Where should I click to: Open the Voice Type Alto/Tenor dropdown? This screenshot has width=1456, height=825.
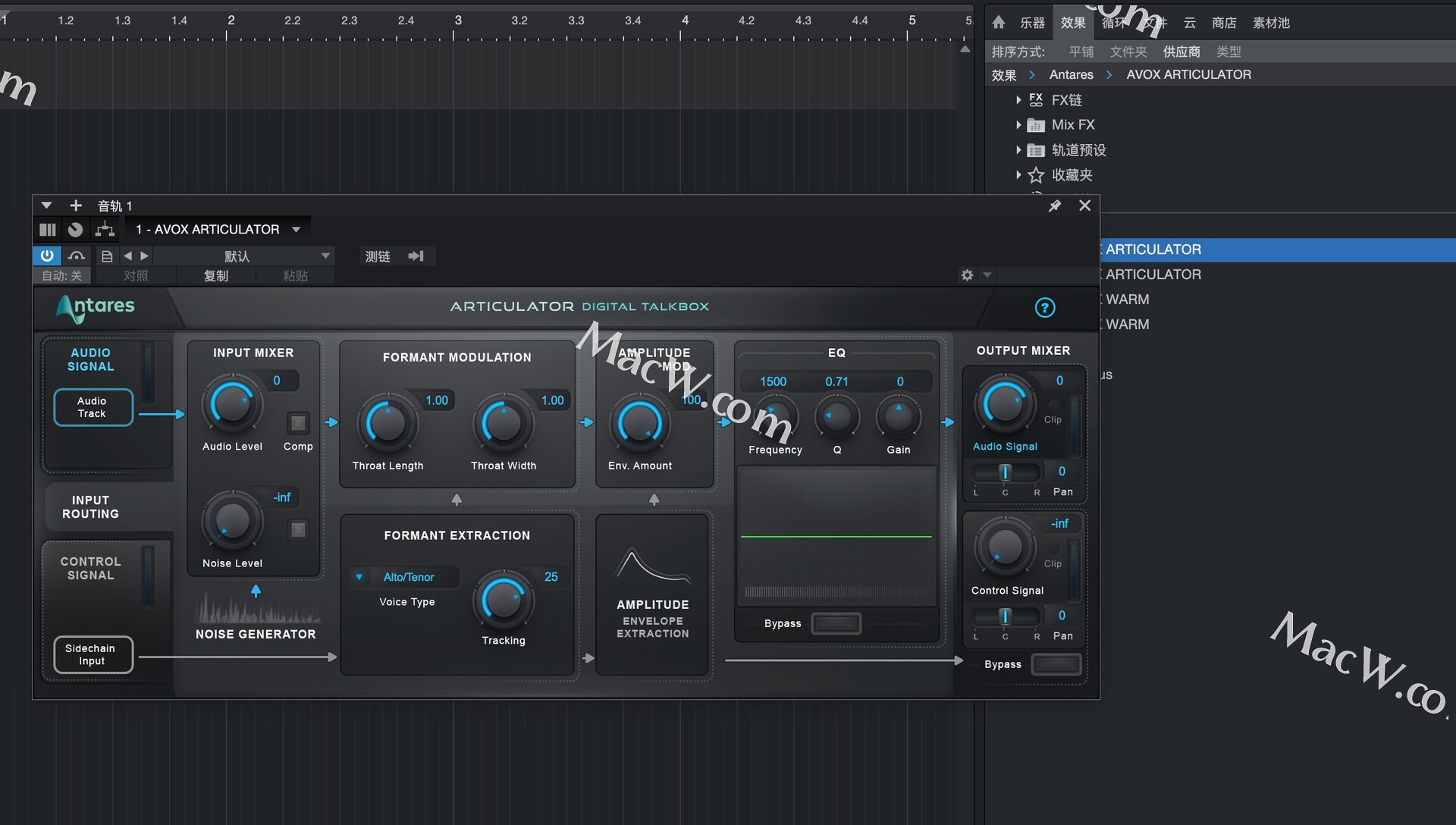pyautogui.click(x=404, y=577)
